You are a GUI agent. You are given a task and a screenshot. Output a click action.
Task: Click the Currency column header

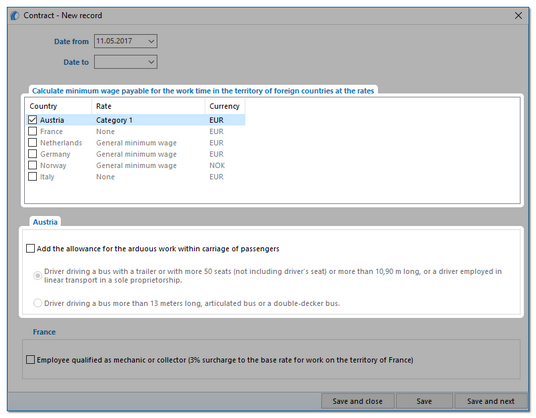(x=225, y=106)
